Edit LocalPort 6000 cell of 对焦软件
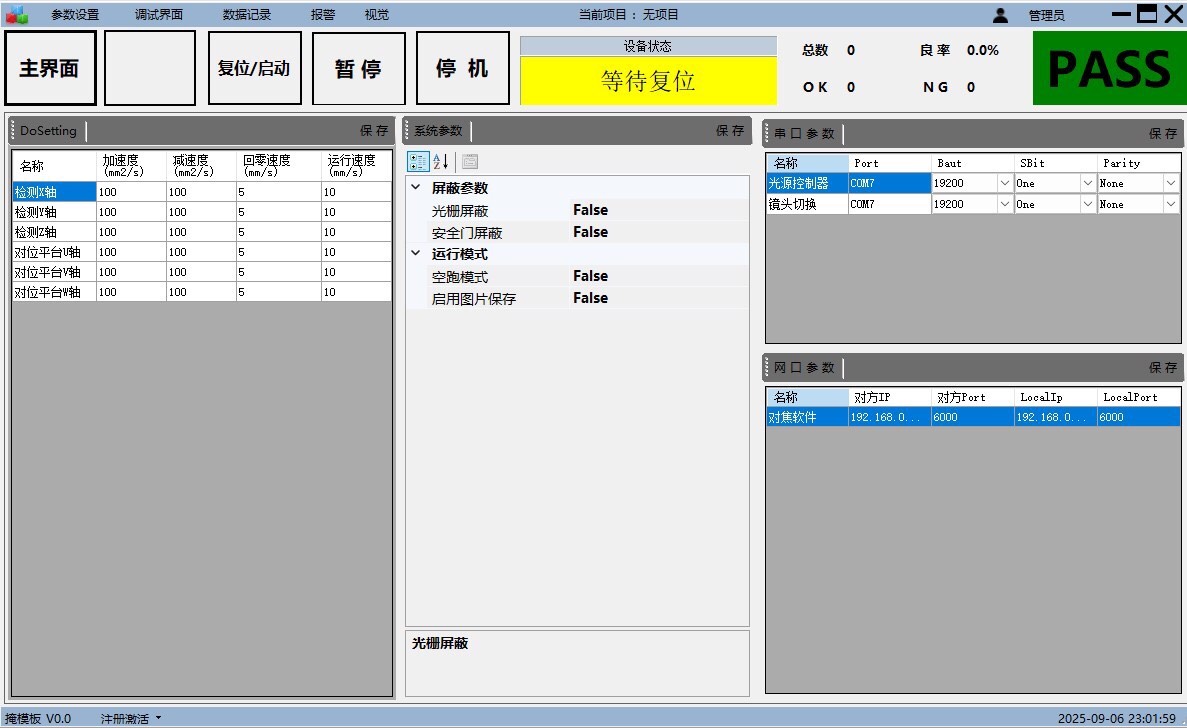The width and height of the screenshot is (1187, 728). (1139, 417)
